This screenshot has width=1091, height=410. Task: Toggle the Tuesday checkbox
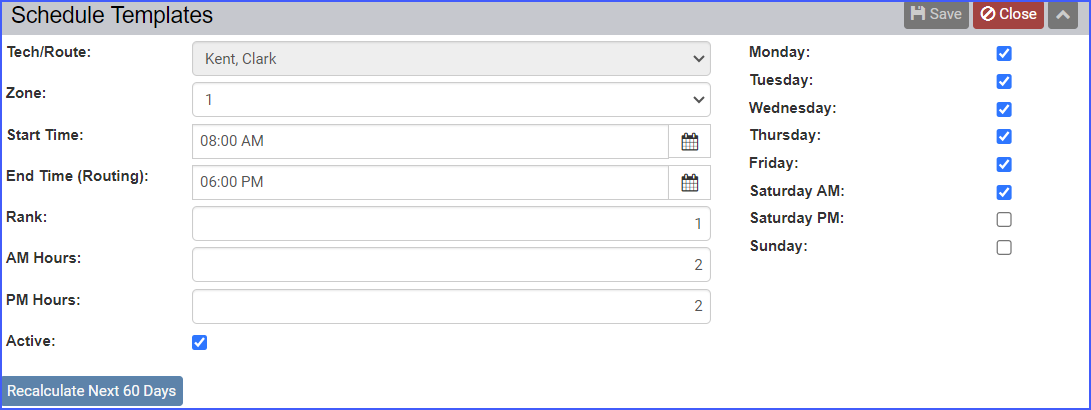click(x=1003, y=81)
